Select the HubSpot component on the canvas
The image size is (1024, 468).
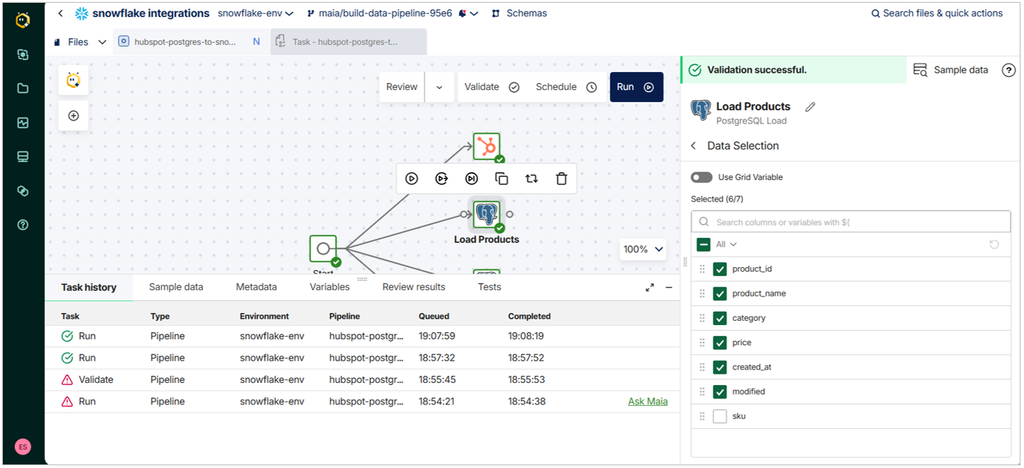pyautogui.click(x=487, y=147)
